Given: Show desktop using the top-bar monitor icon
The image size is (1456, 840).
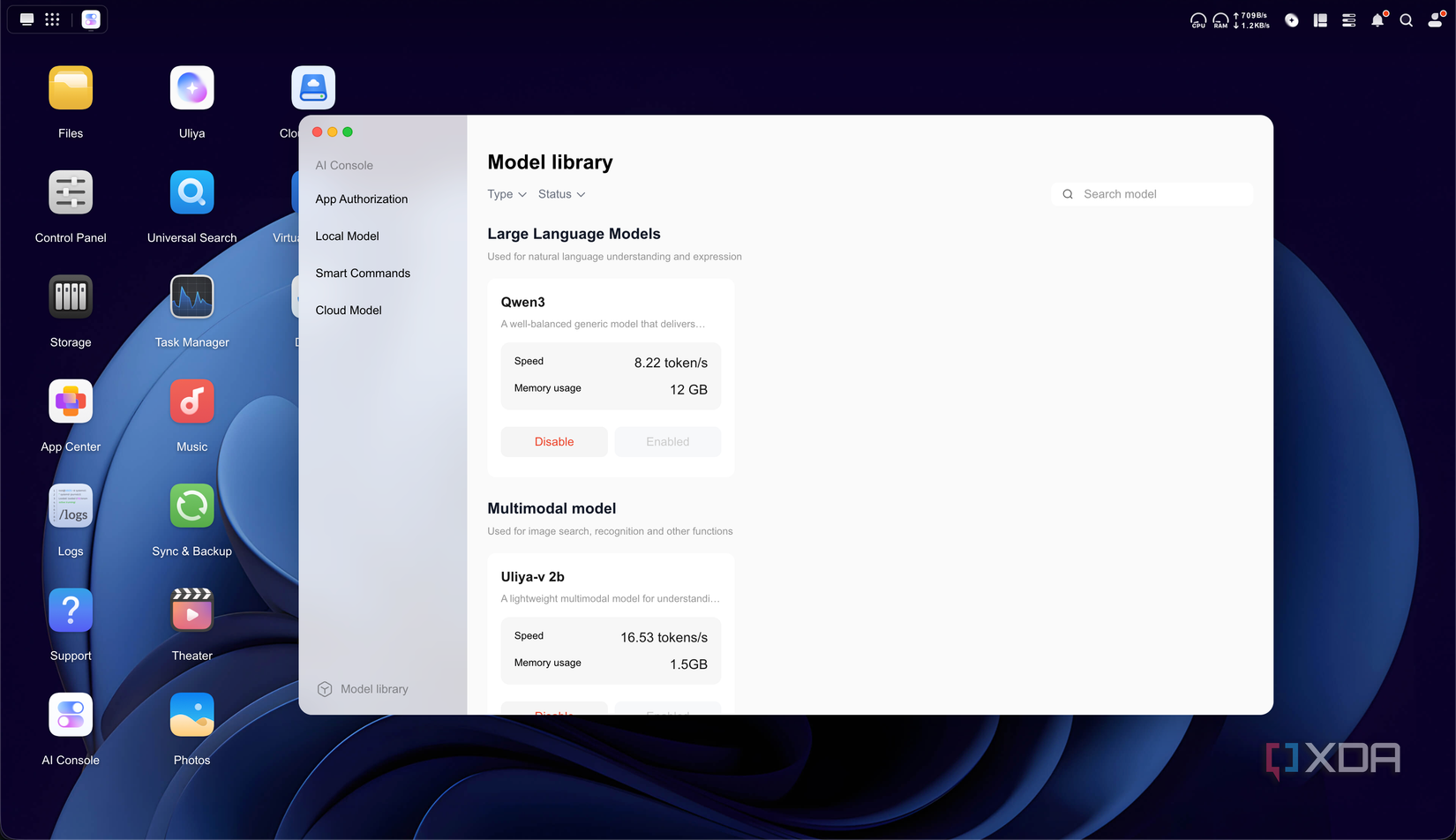Looking at the screenshot, I should 27,19.
